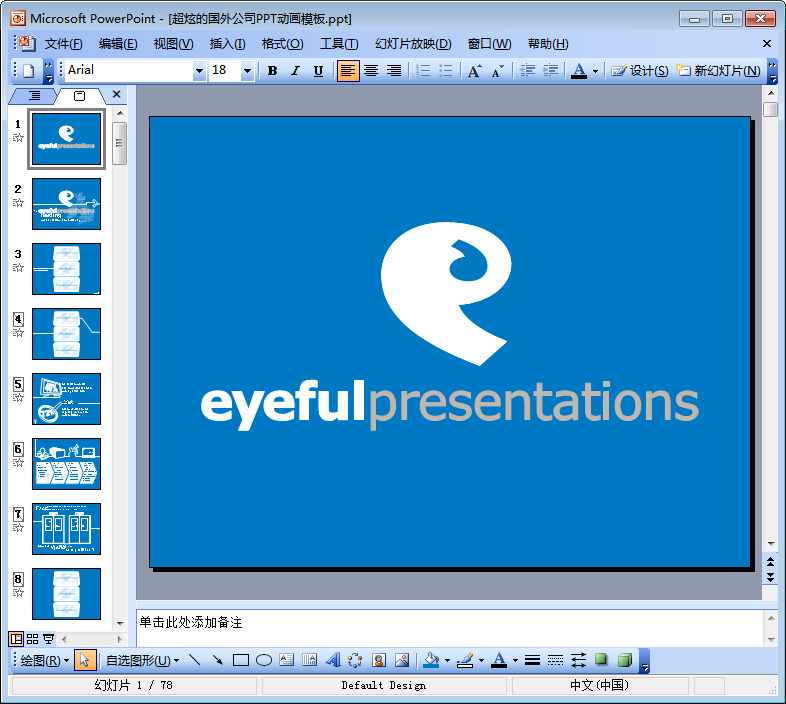Click the New document icon
The image size is (786, 704).
(29, 71)
